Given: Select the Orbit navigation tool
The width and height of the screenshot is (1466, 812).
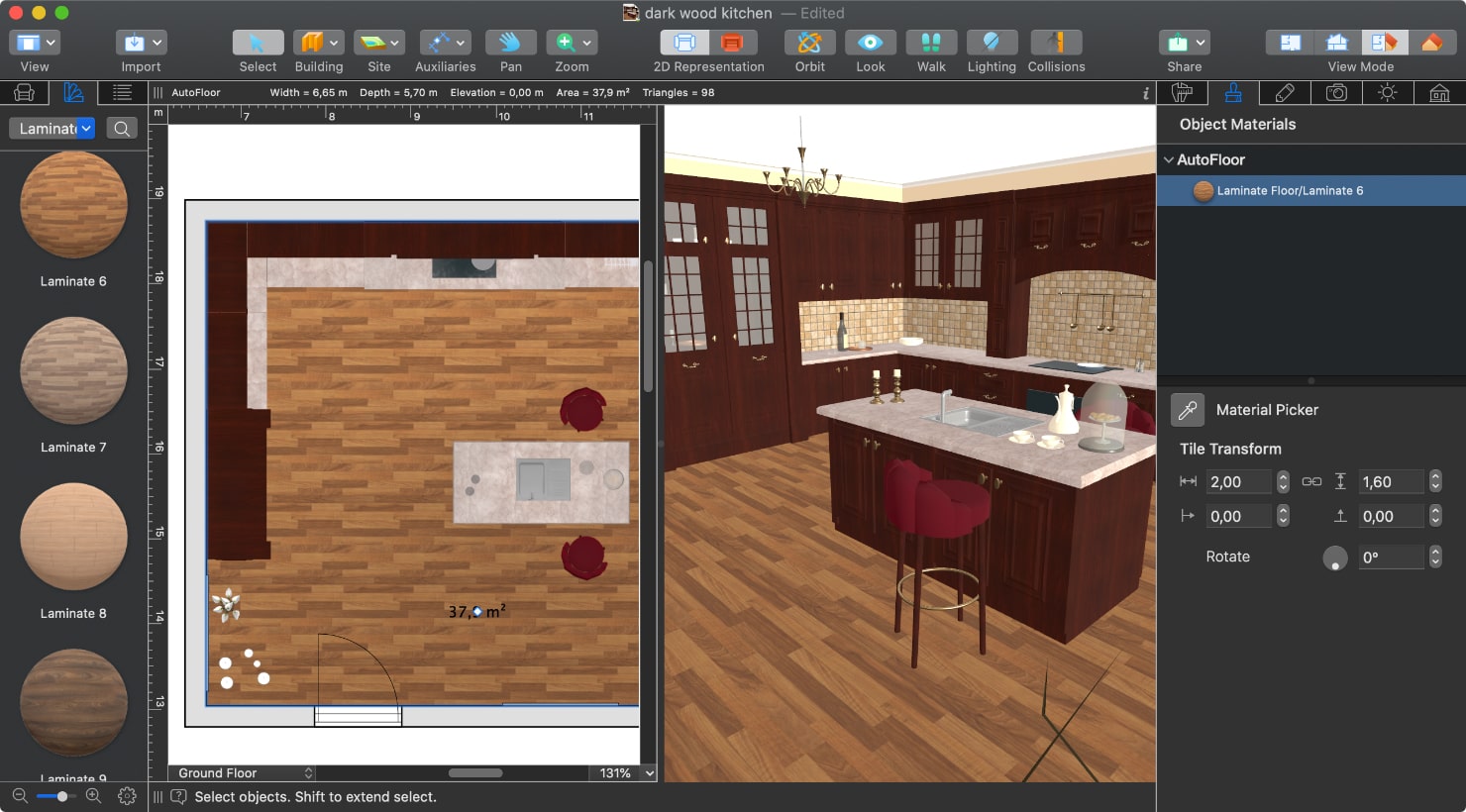Looking at the screenshot, I should pyautogui.click(x=809, y=45).
